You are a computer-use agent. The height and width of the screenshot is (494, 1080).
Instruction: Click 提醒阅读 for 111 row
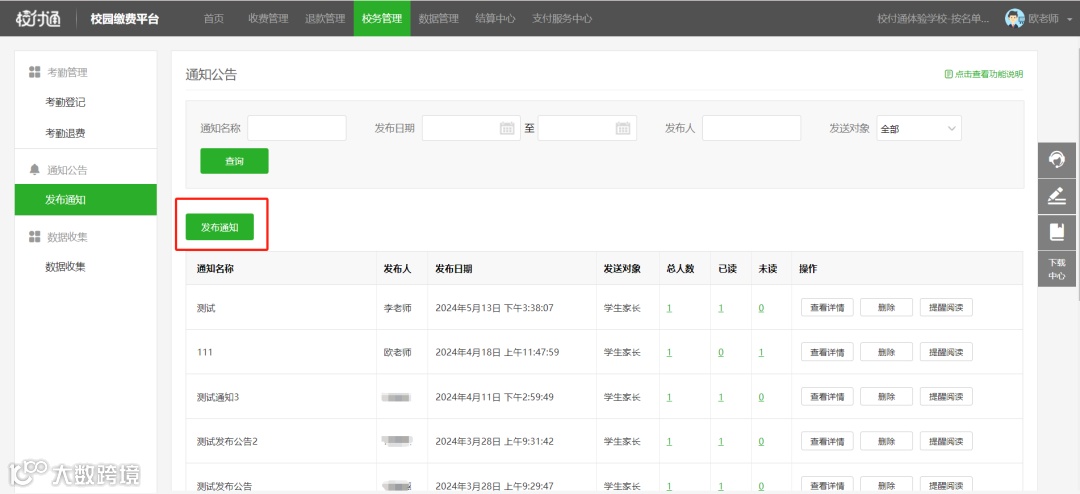point(946,351)
